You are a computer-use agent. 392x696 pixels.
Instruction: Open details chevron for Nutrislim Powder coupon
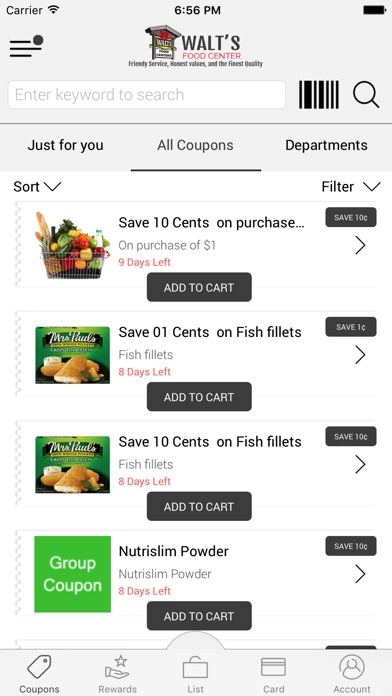(360, 574)
